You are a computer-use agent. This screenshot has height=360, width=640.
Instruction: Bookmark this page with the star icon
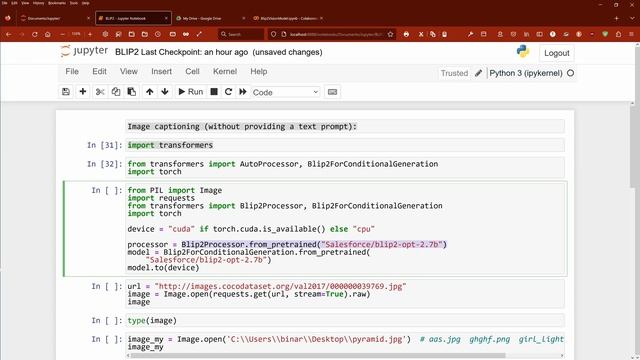[391, 34]
